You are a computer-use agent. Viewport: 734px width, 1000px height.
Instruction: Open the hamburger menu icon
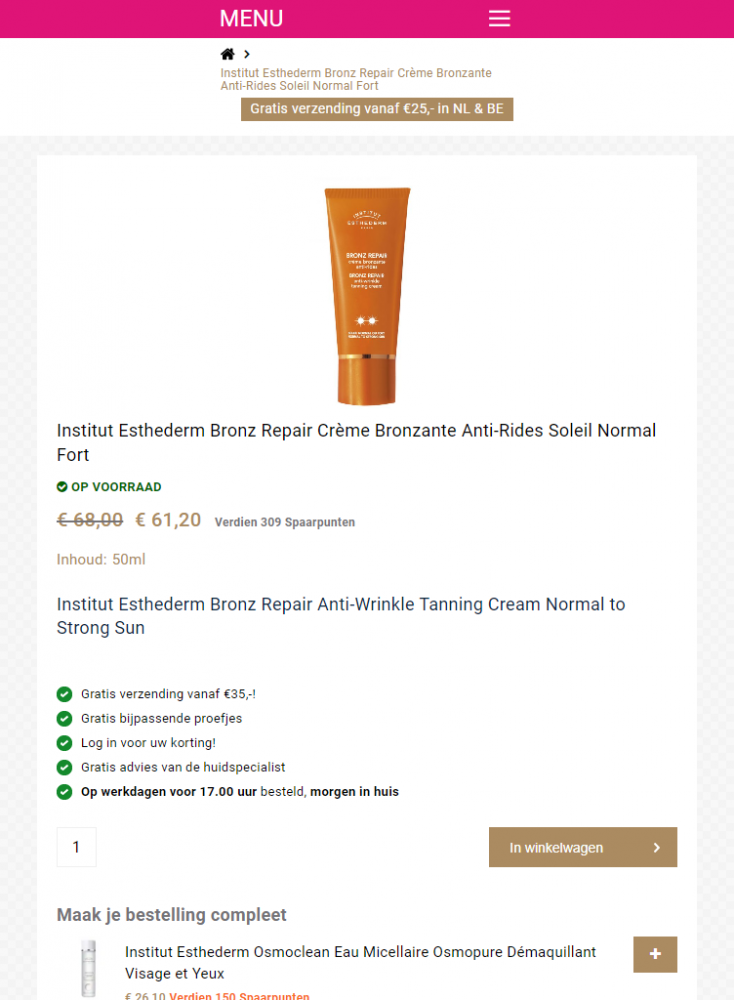click(x=499, y=18)
